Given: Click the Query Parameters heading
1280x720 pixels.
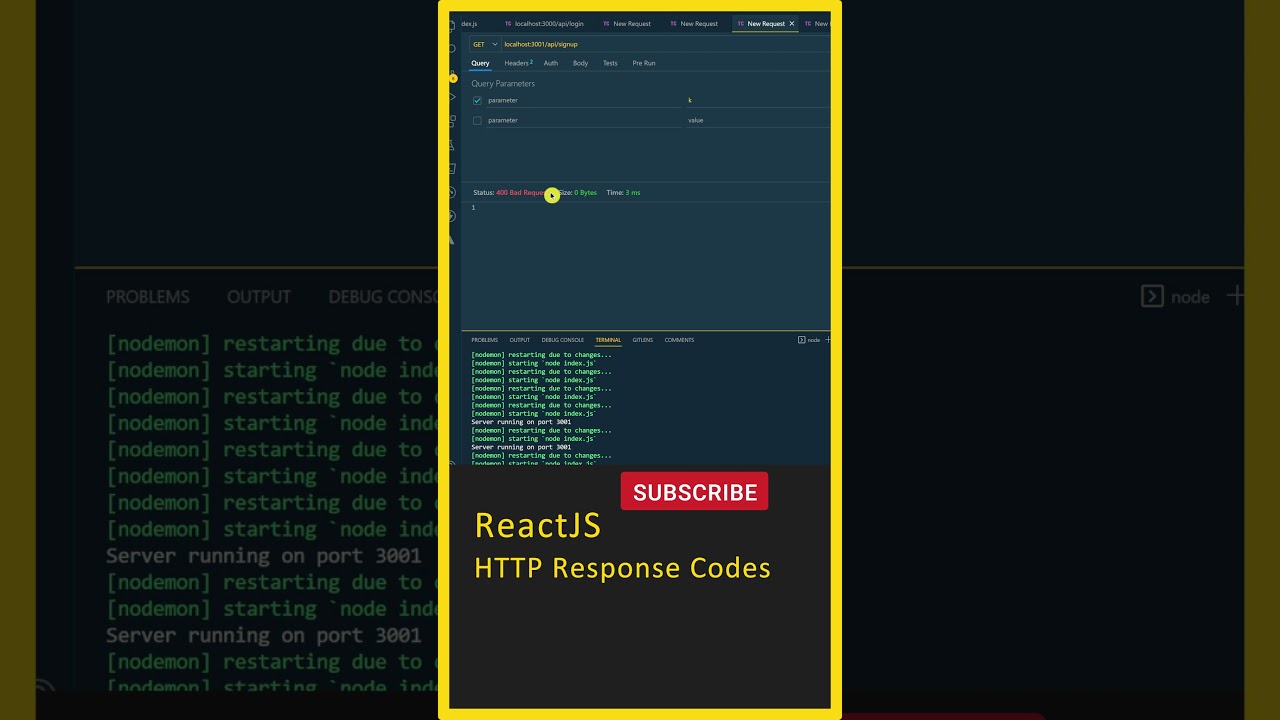Looking at the screenshot, I should point(503,84).
